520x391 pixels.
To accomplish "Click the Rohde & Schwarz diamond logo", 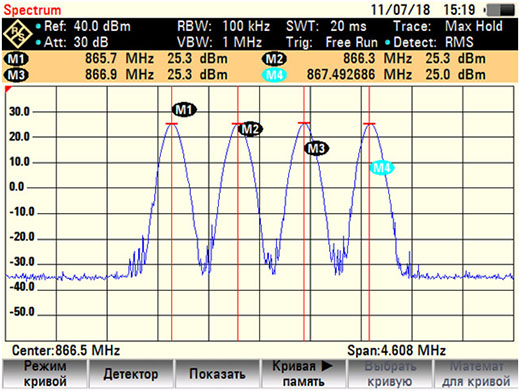I will [x=17, y=34].
